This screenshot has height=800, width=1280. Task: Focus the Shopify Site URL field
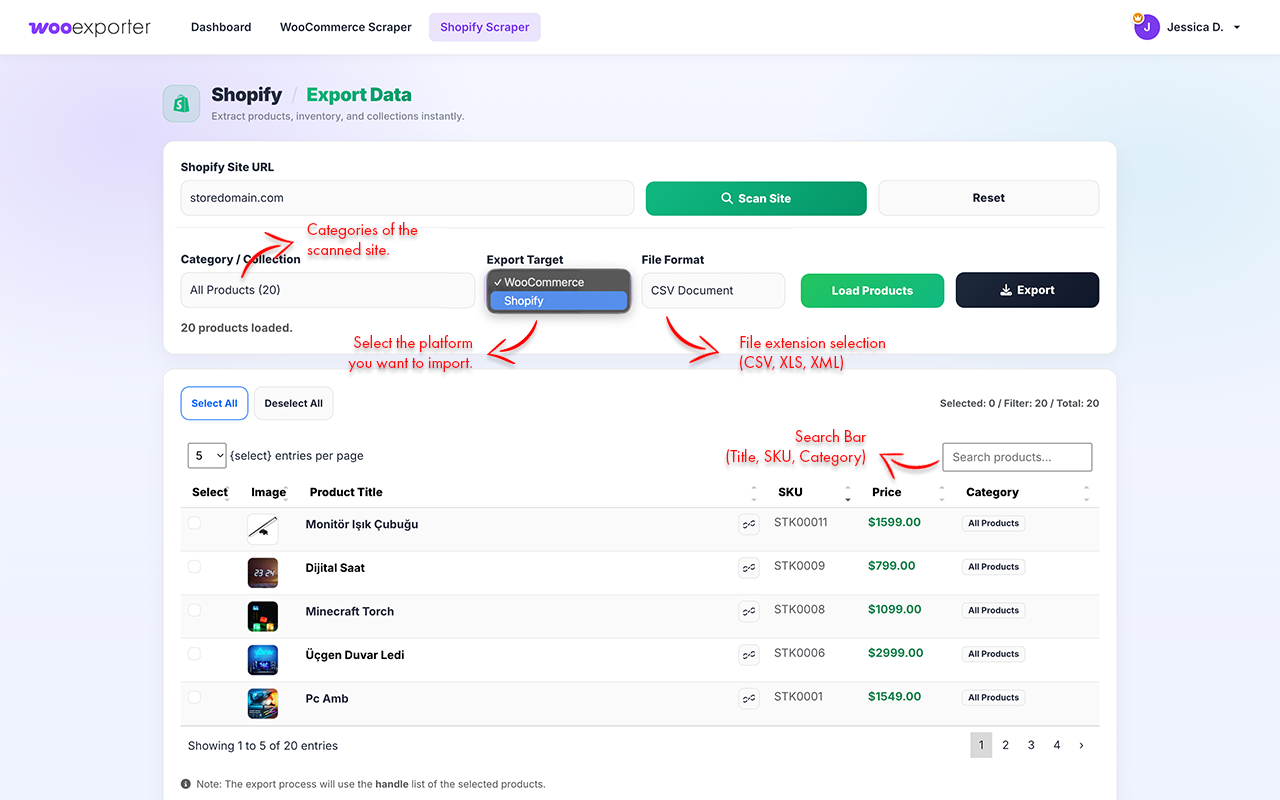click(x=407, y=198)
